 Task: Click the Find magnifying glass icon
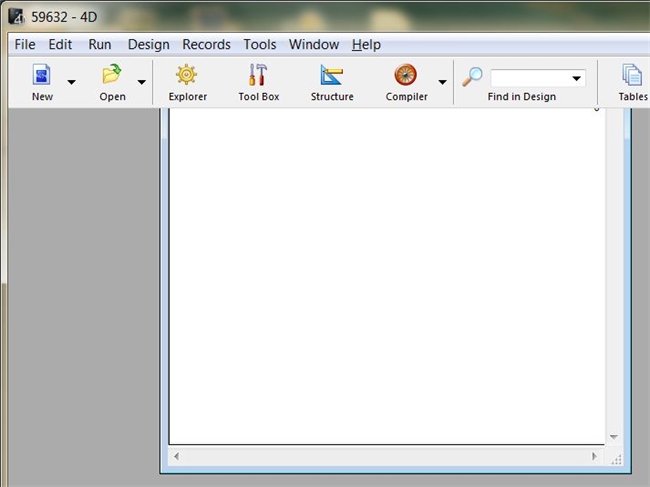pyautogui.click(x=472, y=77)
